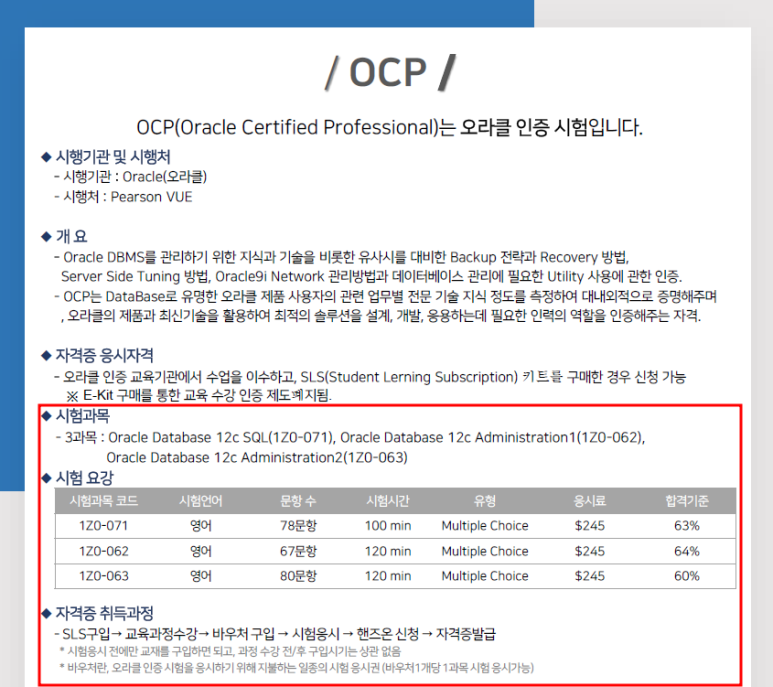The image size is (773, 687).
Task: Click the 'SLS구입→ 교육과정수강' process line
Action: tap(275, 634)
